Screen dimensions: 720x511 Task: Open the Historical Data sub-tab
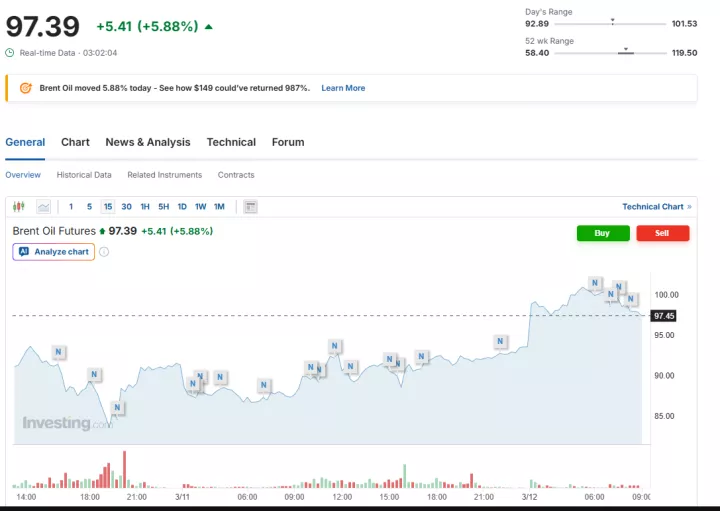click(84, 175)
